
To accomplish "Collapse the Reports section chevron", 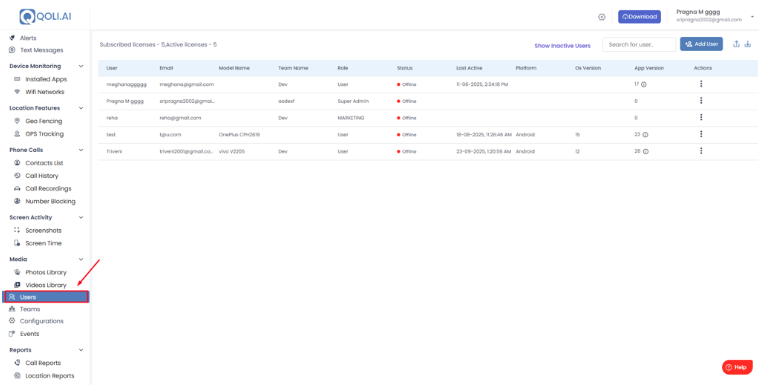I will point(81,350).
